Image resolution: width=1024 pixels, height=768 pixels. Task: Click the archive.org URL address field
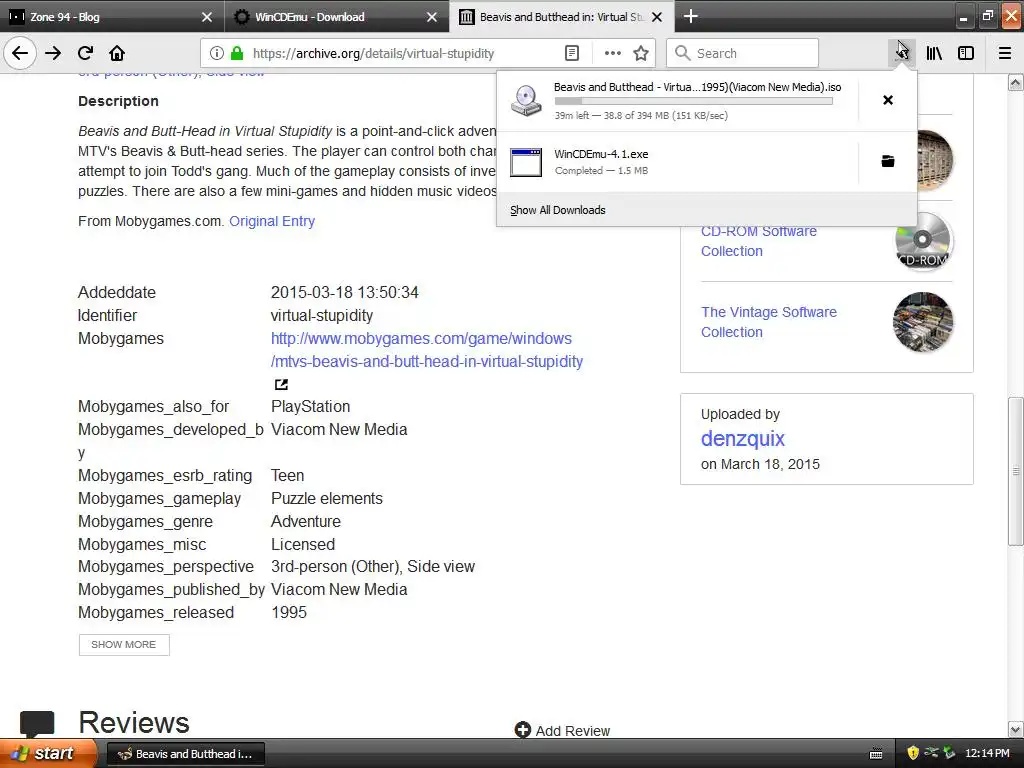[405, 54]
